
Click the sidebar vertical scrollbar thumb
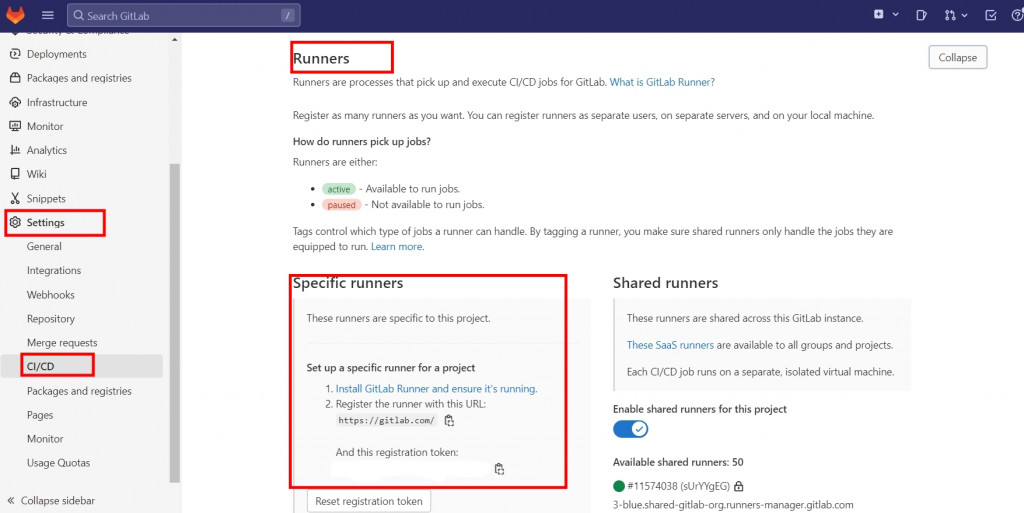(x=174, y=323)
